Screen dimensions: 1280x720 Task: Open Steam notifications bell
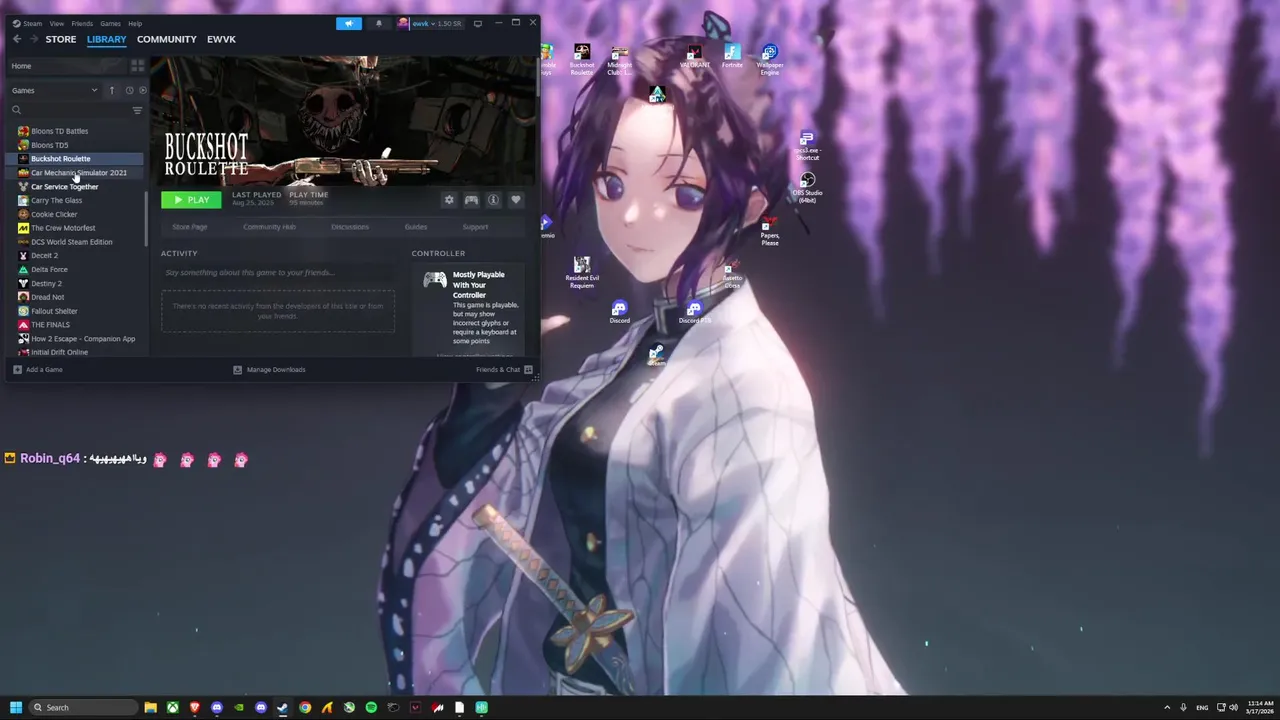coord(379,23)
